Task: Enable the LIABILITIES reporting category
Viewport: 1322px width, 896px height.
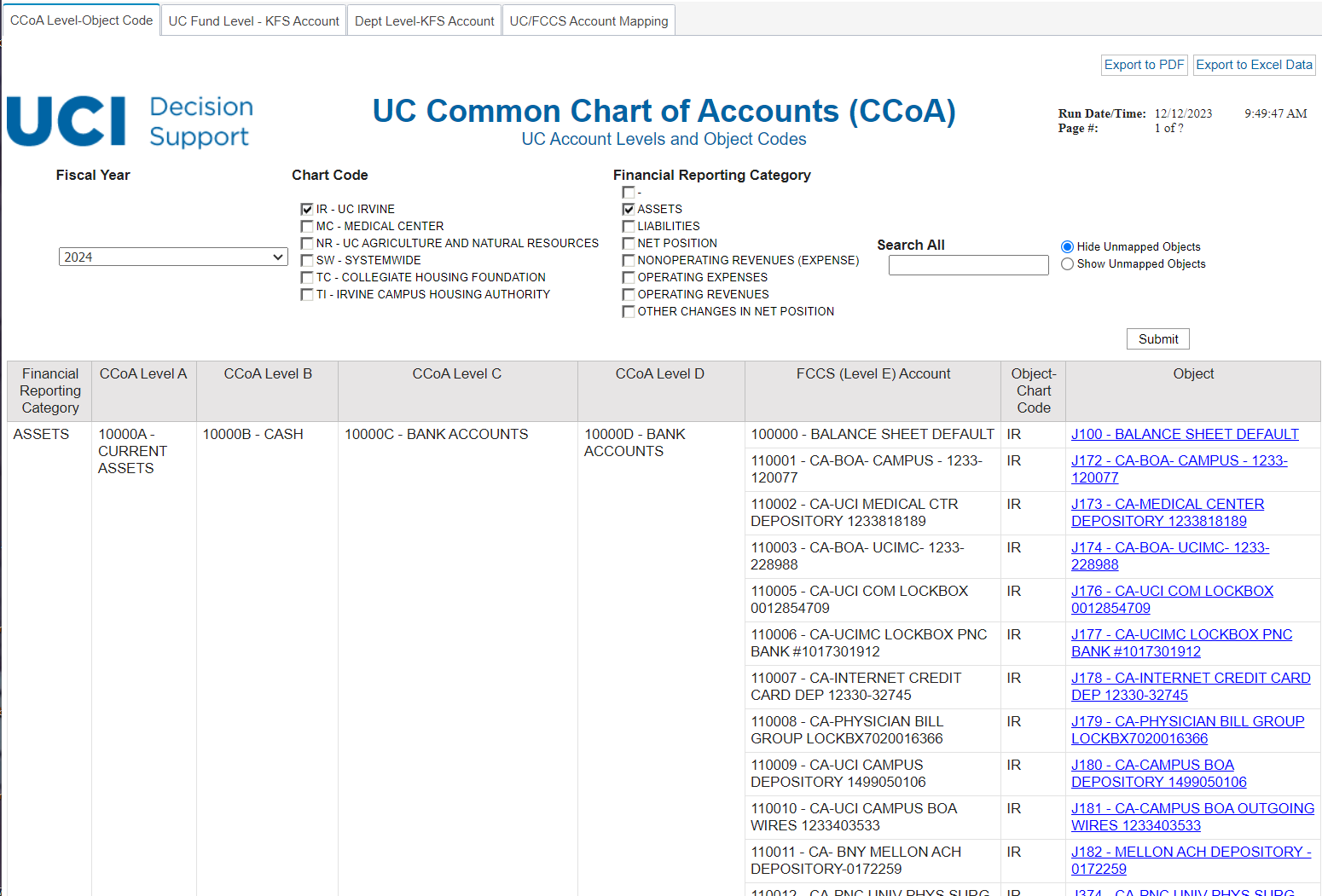Action: pyautogui.click(x=629, y=227)
